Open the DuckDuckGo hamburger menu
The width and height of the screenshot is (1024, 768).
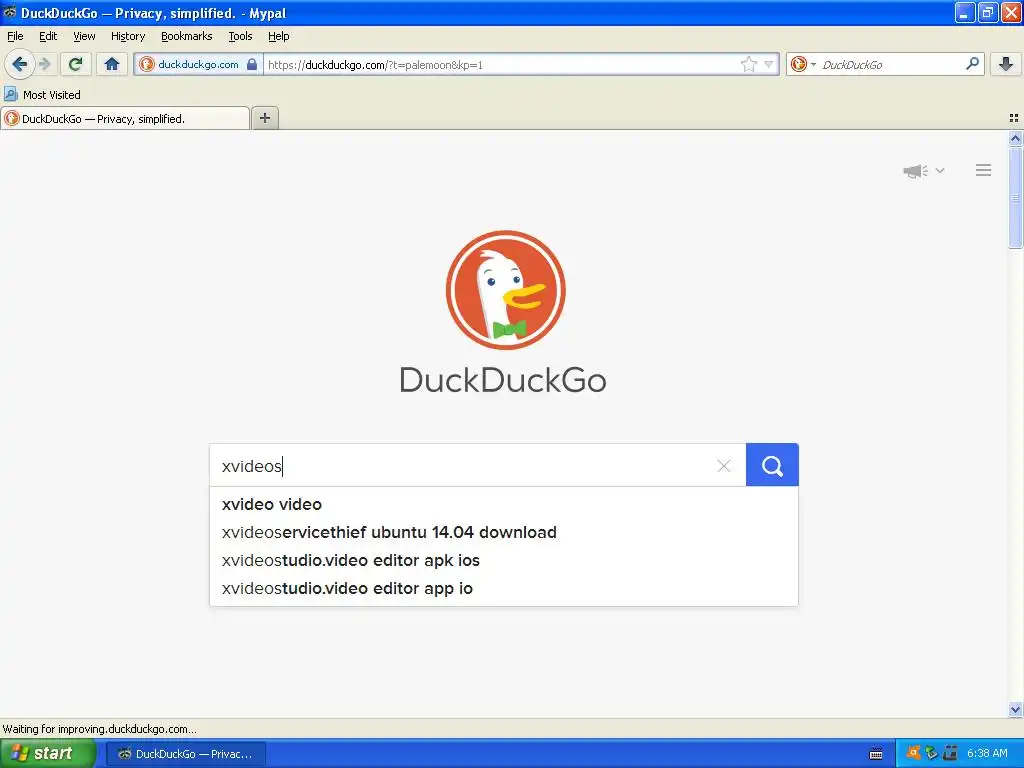(984, 170)
